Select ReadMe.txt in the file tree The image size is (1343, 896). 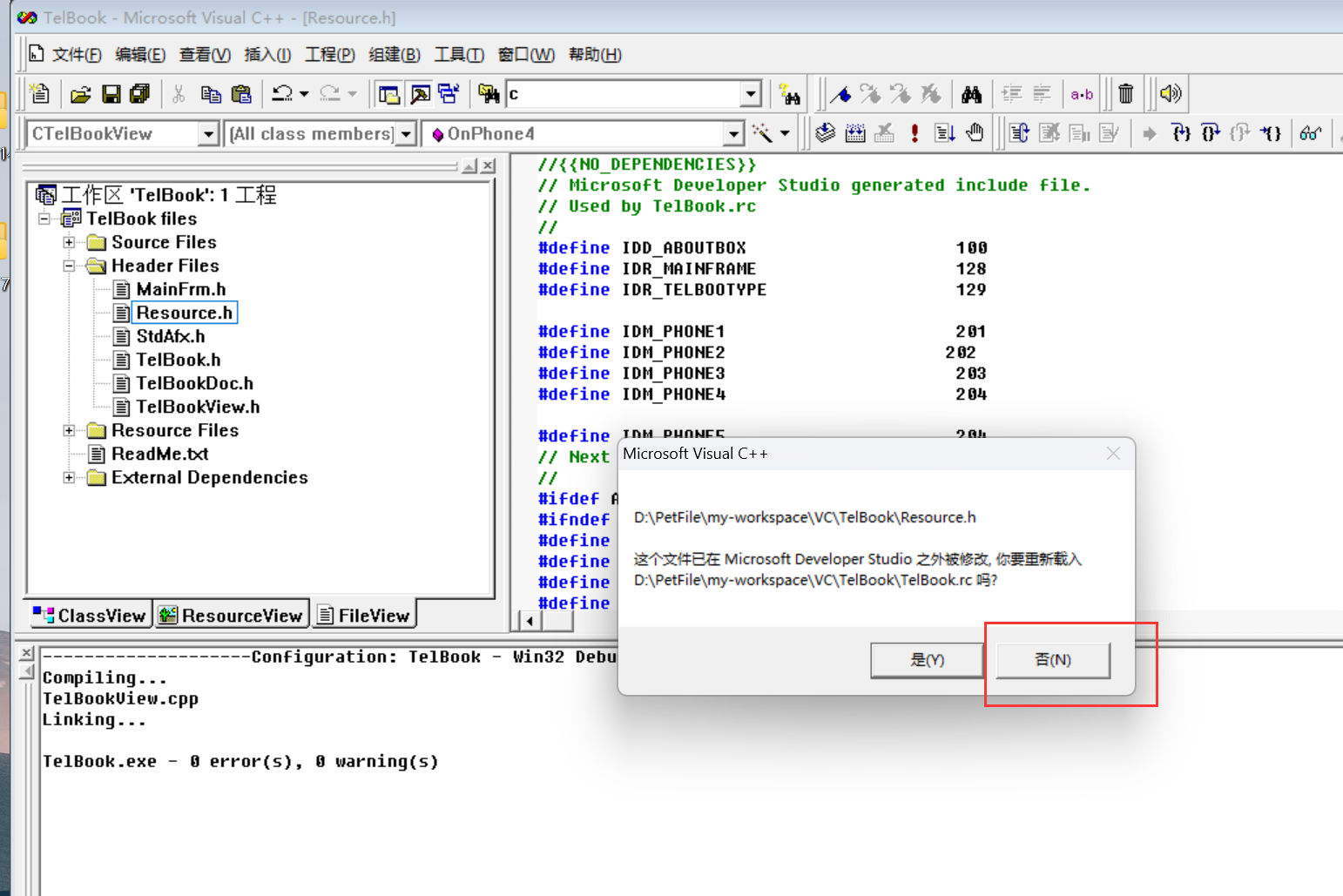click(160, 454)
